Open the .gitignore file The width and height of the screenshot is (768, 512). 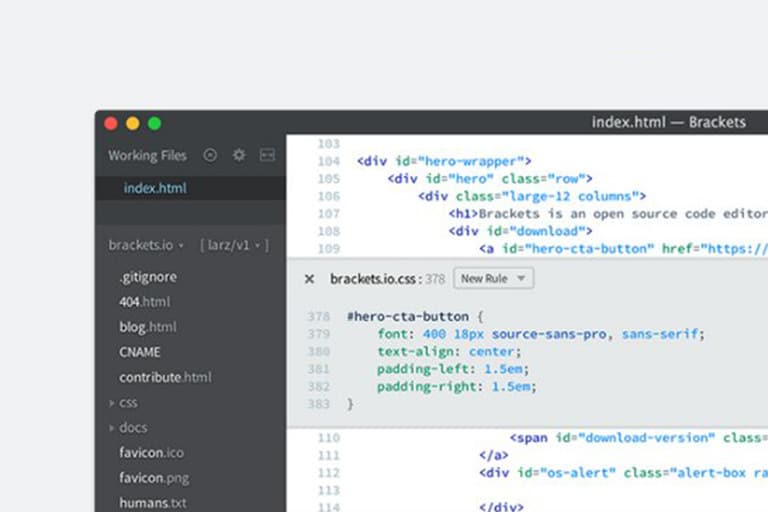[x=147, y=277]
